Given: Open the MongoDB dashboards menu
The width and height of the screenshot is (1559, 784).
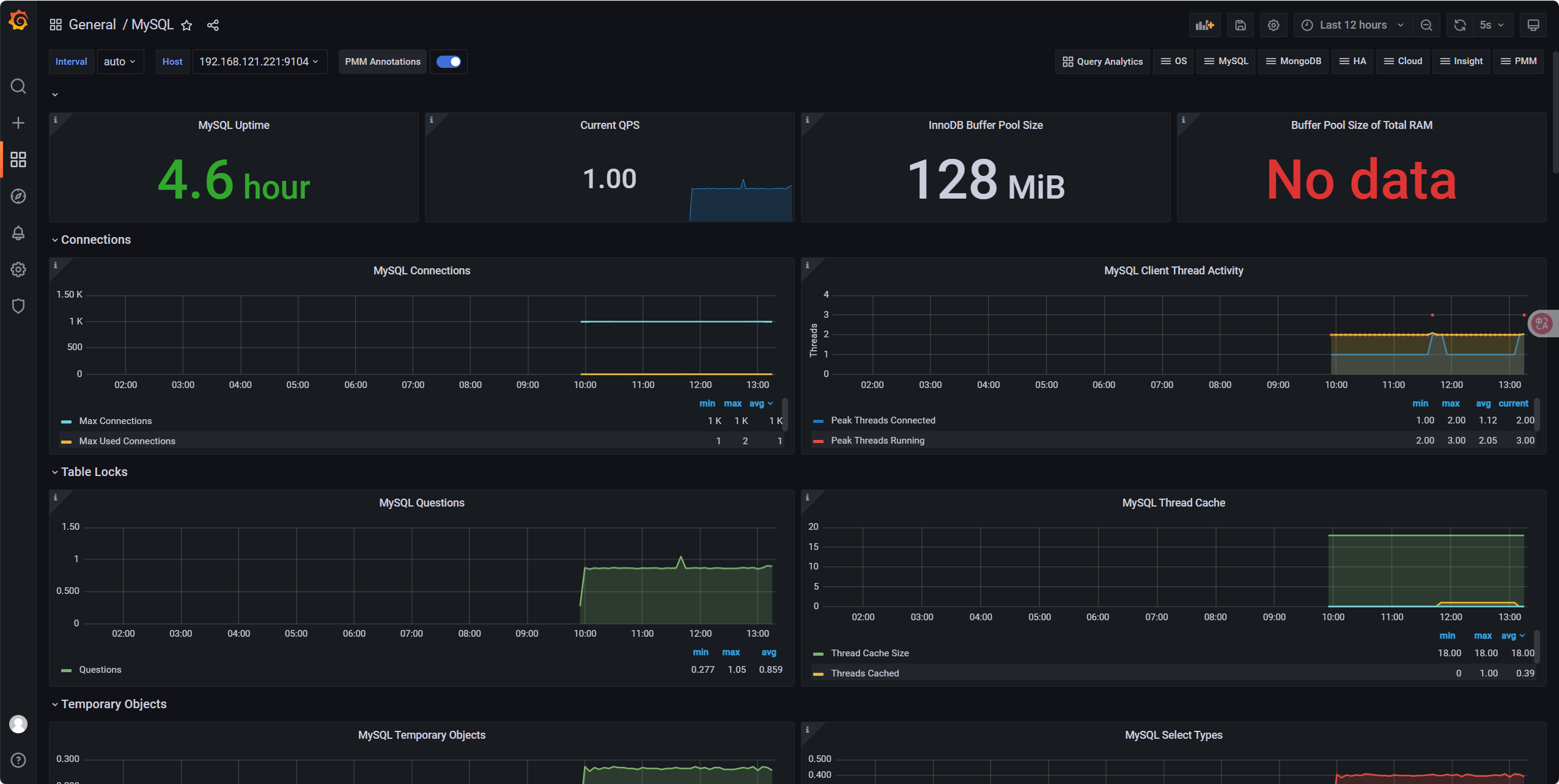Looking at the screenshot, I should (1293, 61).
